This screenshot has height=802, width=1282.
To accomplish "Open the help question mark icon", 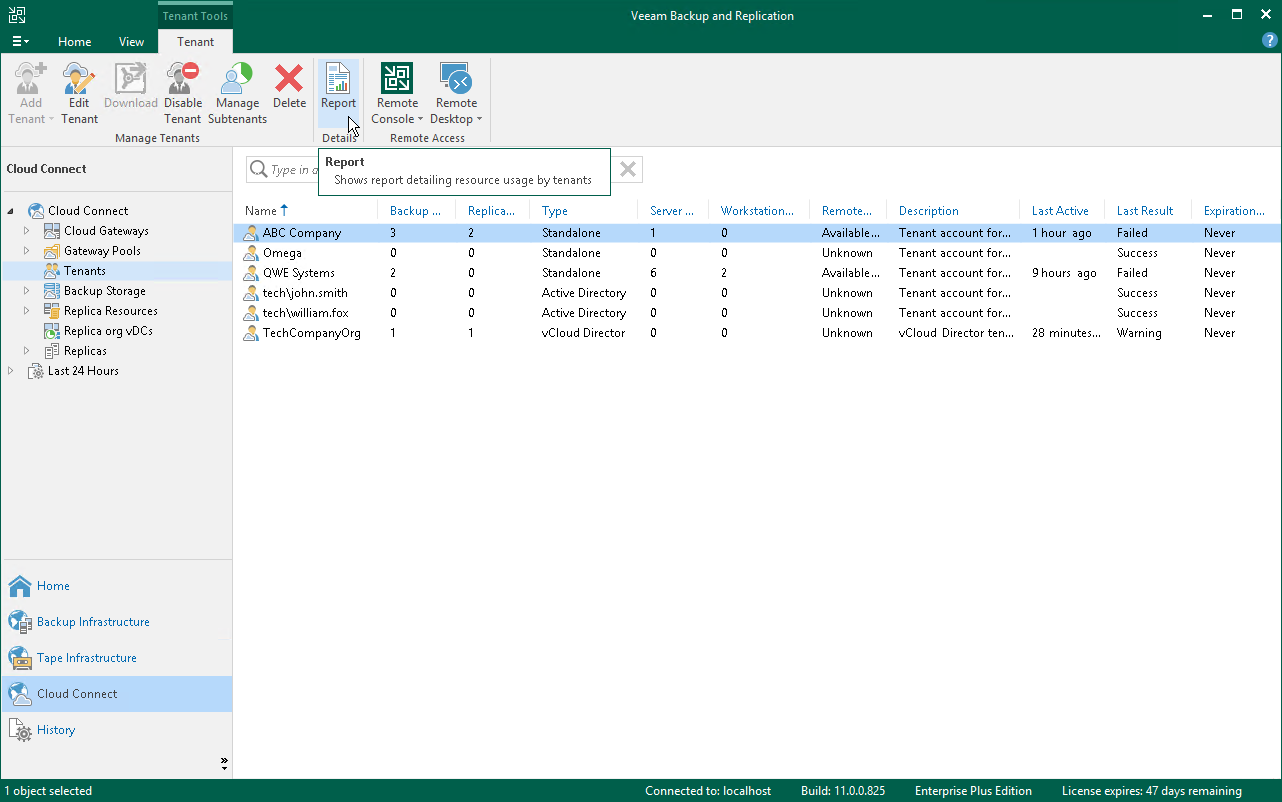I will [1270, 41].
